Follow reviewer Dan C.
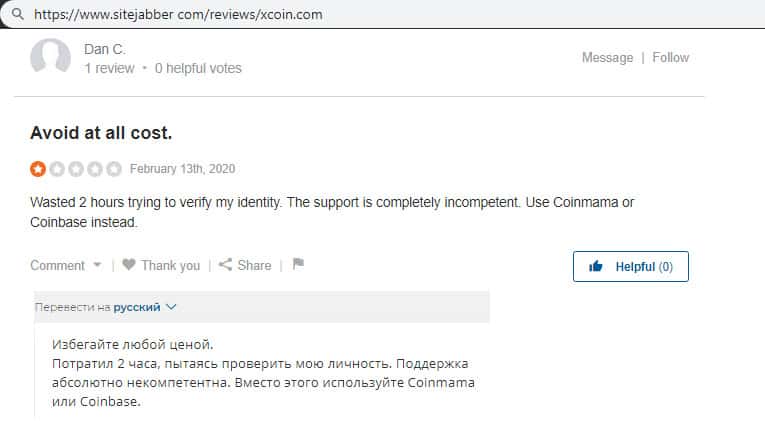This screenshot has height=421, width=765. click(671, 58)
